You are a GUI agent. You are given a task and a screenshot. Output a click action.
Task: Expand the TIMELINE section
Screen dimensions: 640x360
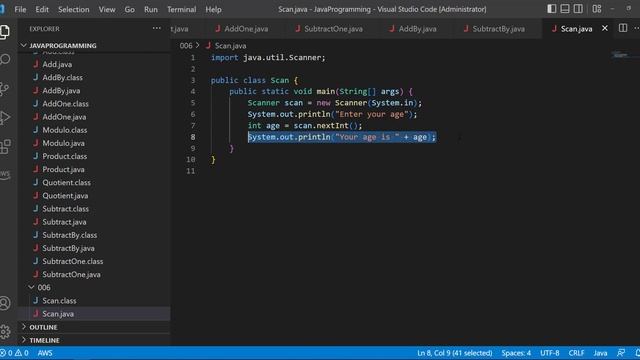tap(94, 340)
